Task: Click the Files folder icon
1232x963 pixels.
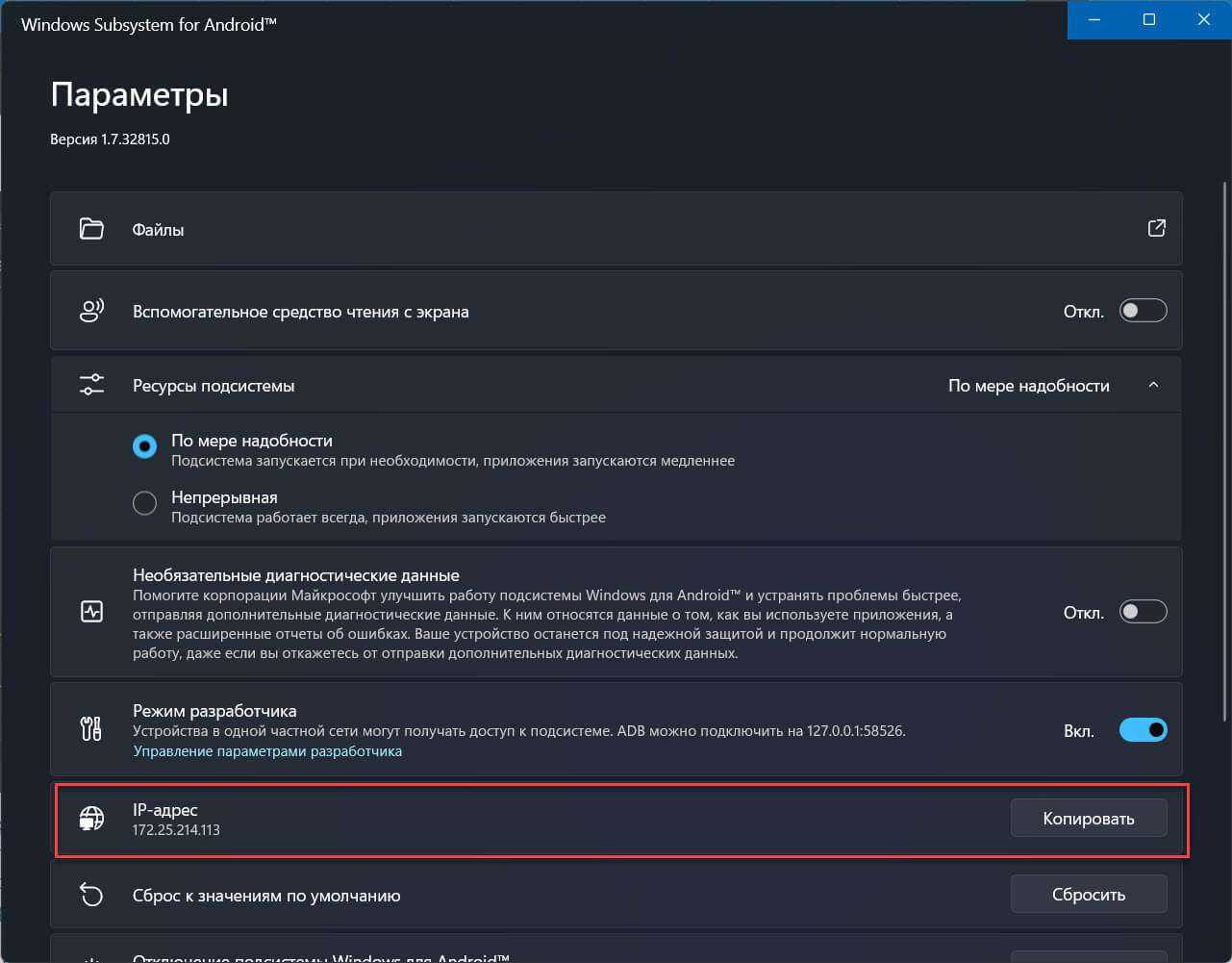Action: (91, 229)
